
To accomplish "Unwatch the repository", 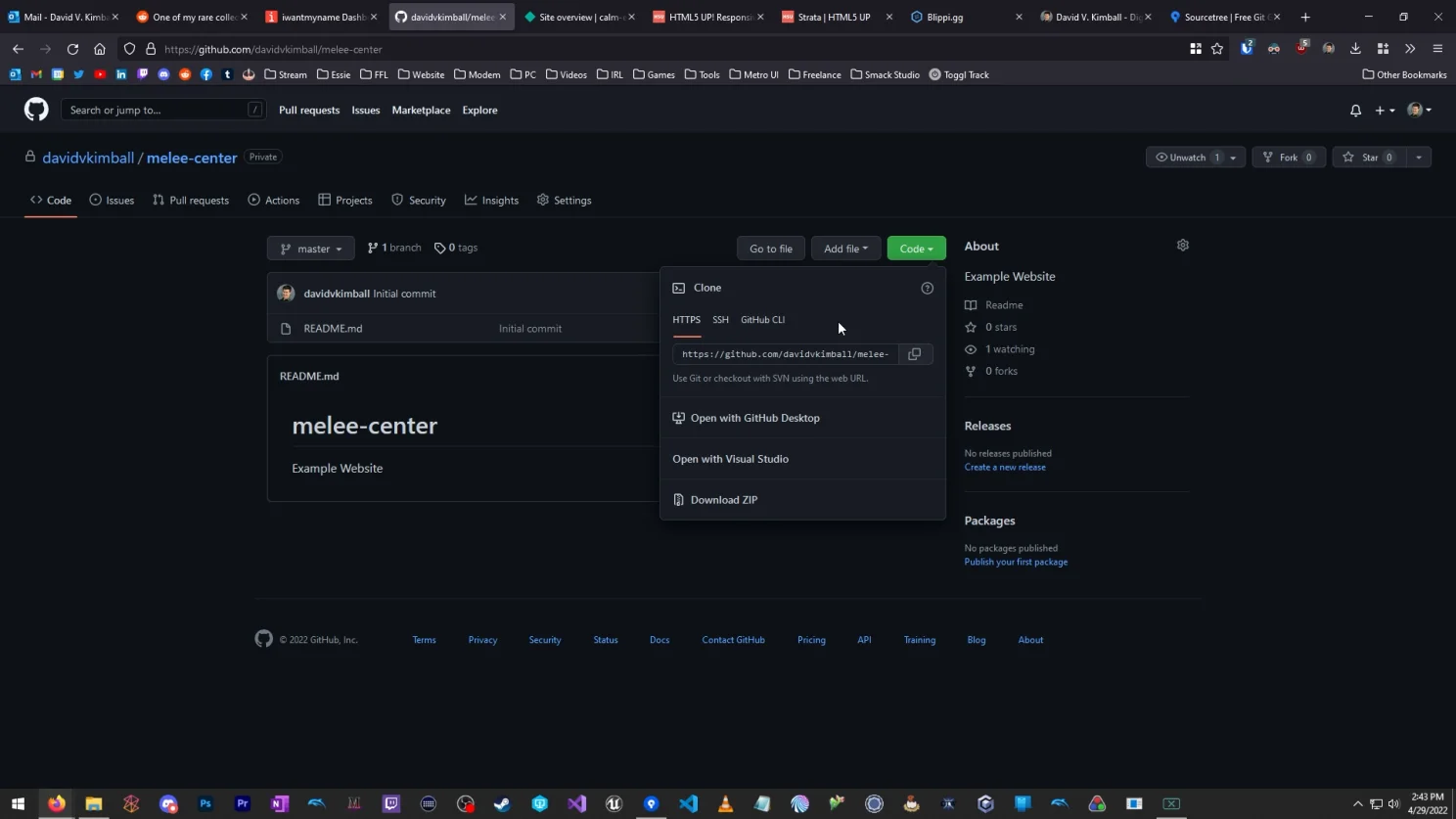I will [x=1187, y=157].
